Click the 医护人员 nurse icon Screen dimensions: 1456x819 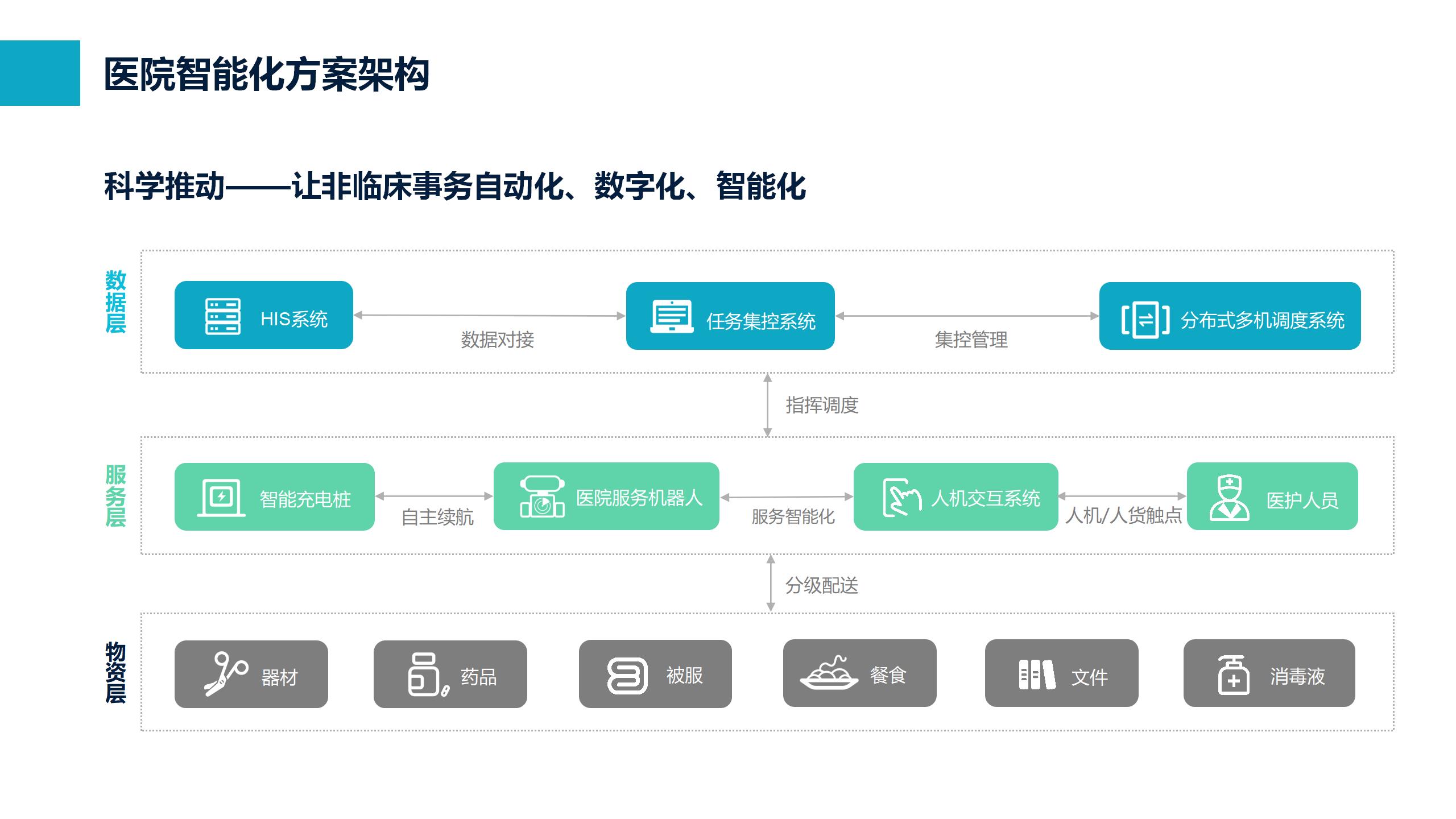[x=1229, y=498]
